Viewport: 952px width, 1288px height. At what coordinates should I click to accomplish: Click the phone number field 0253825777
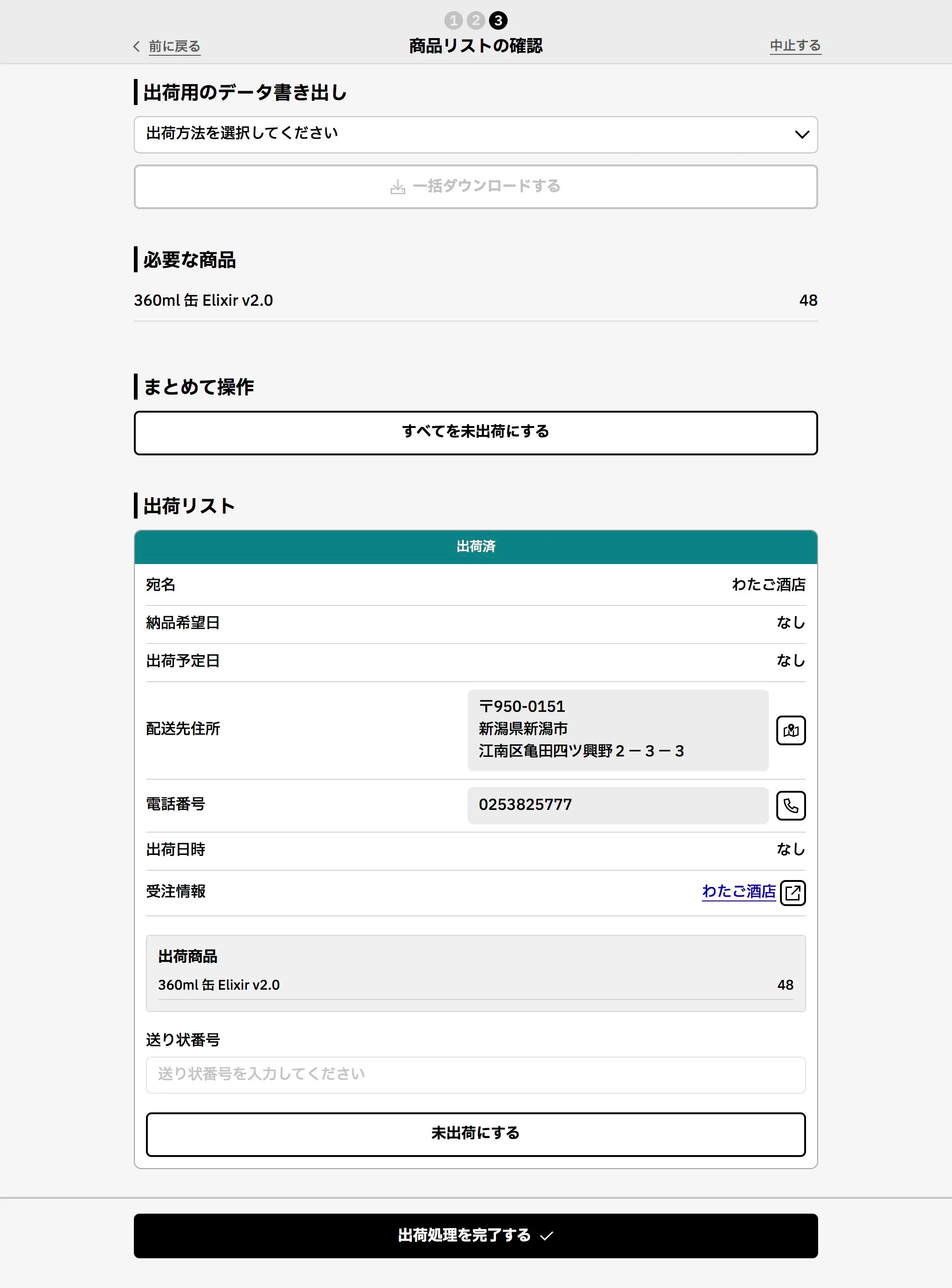click(617, 805)
